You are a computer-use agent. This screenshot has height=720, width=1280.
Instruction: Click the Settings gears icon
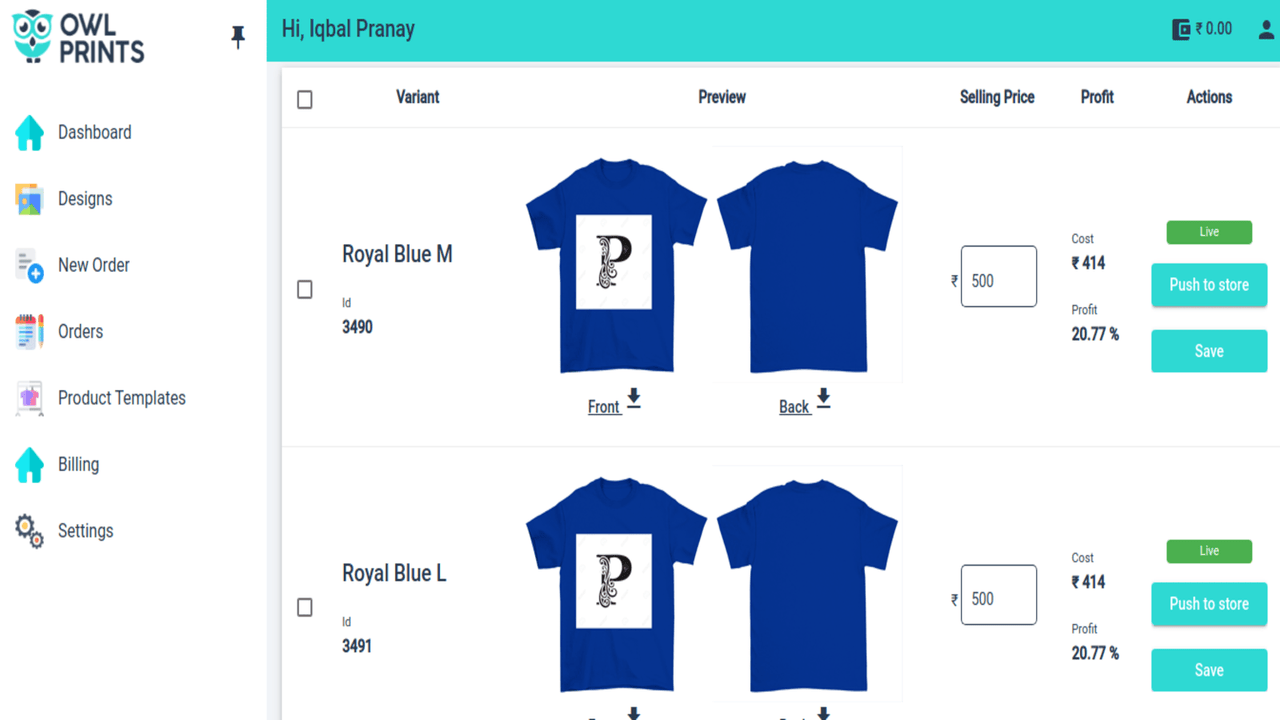coord(30,531)
